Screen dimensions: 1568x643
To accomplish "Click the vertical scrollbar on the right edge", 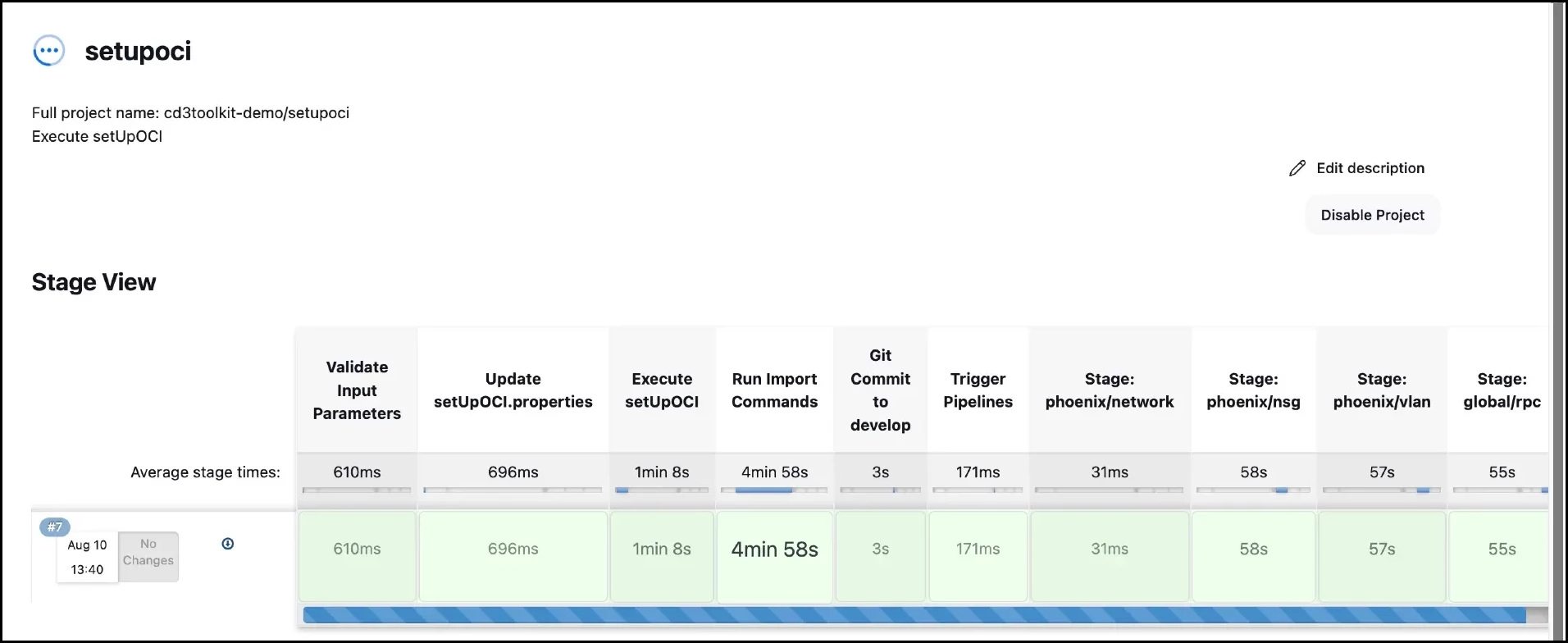I will (1558, 321).
